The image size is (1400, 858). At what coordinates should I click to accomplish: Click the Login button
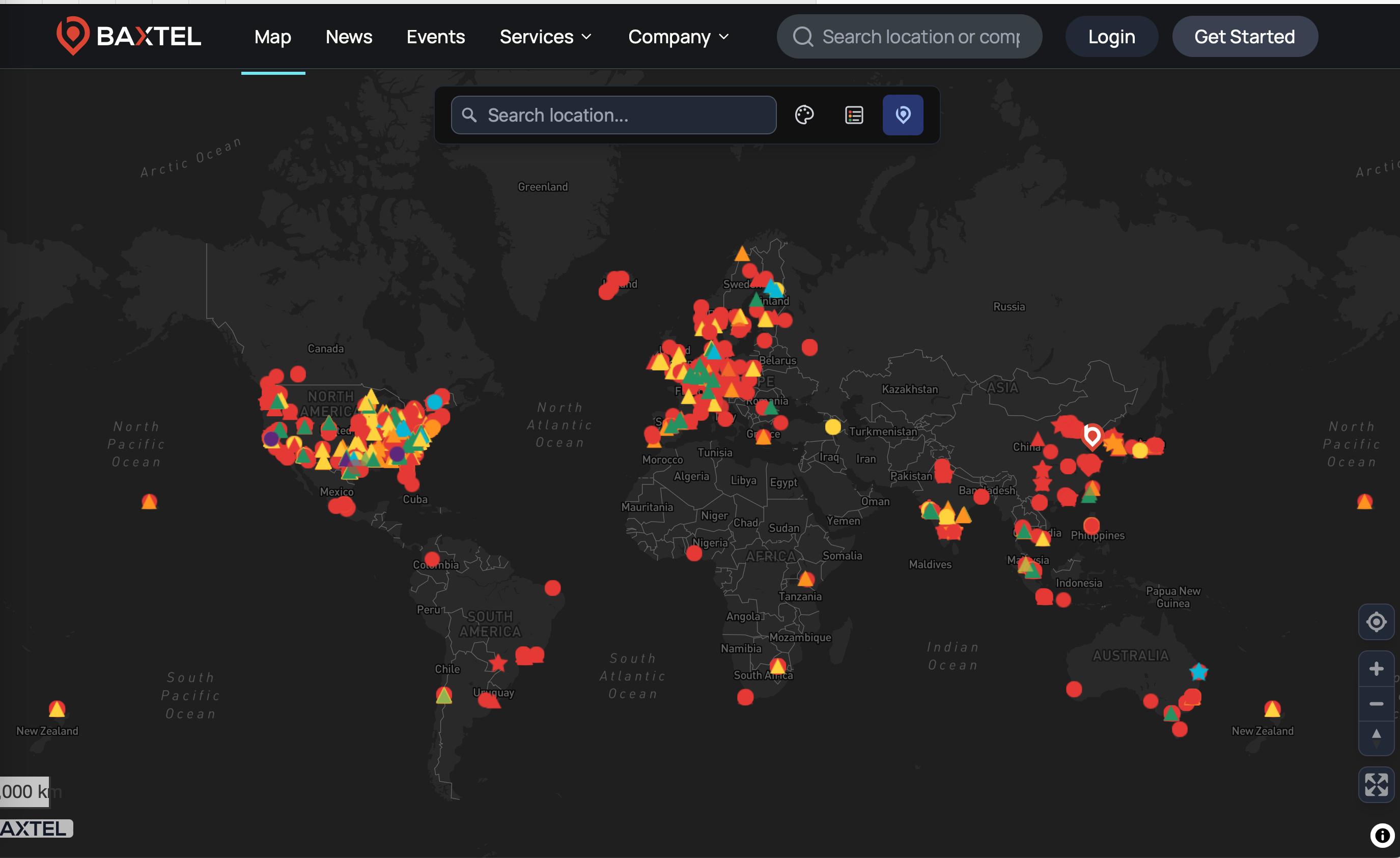(1111, 36)
